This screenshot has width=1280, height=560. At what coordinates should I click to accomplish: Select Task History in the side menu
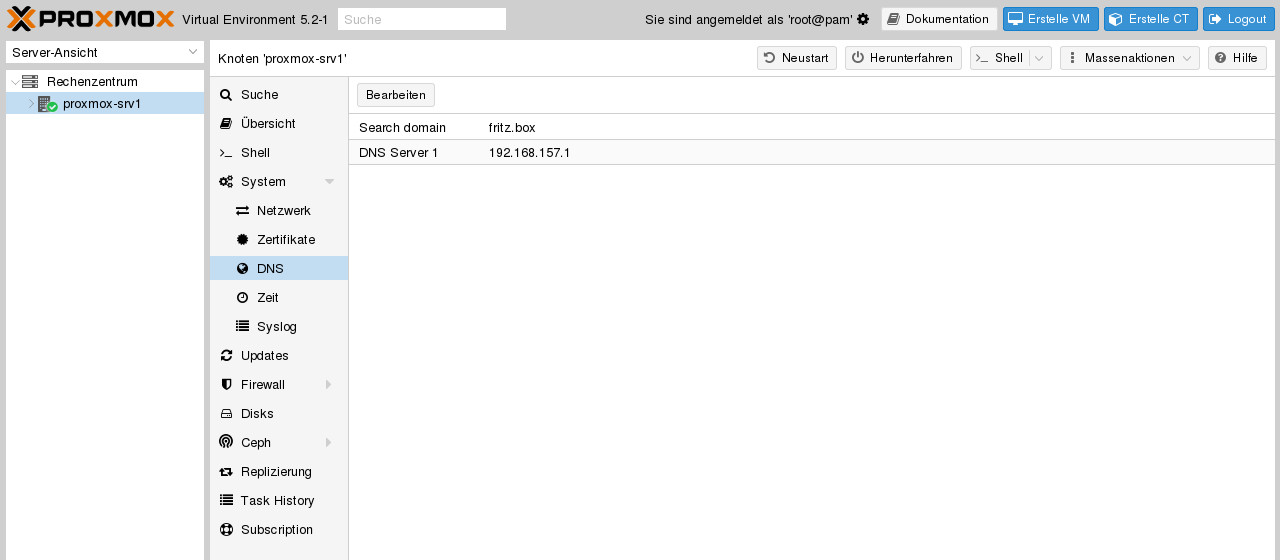click(x=277, y=501)
